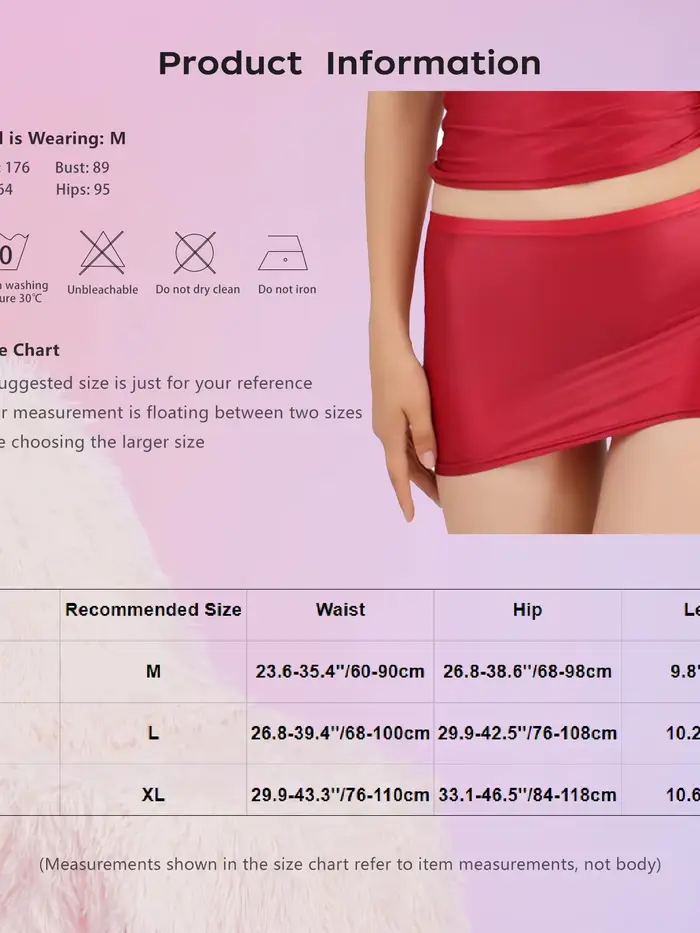Click waist cell '23.6-35.4"/60-90cm'
The width and height of the screenshot is (700, 933).
tap(340, 671)
